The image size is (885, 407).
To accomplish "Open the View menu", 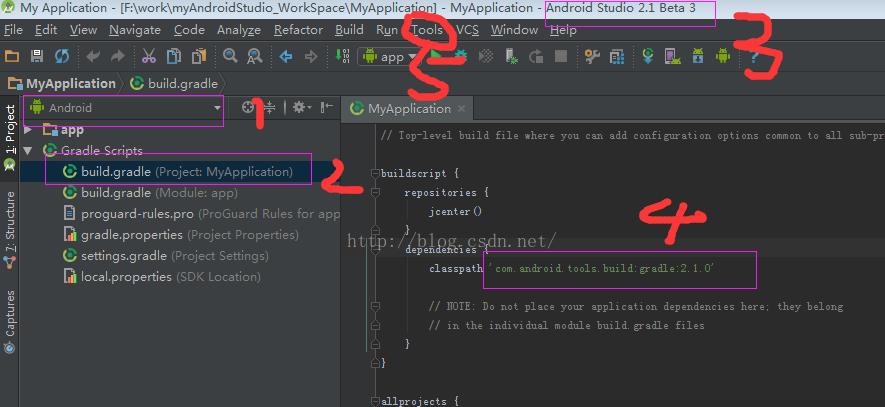I will point(83,30).
